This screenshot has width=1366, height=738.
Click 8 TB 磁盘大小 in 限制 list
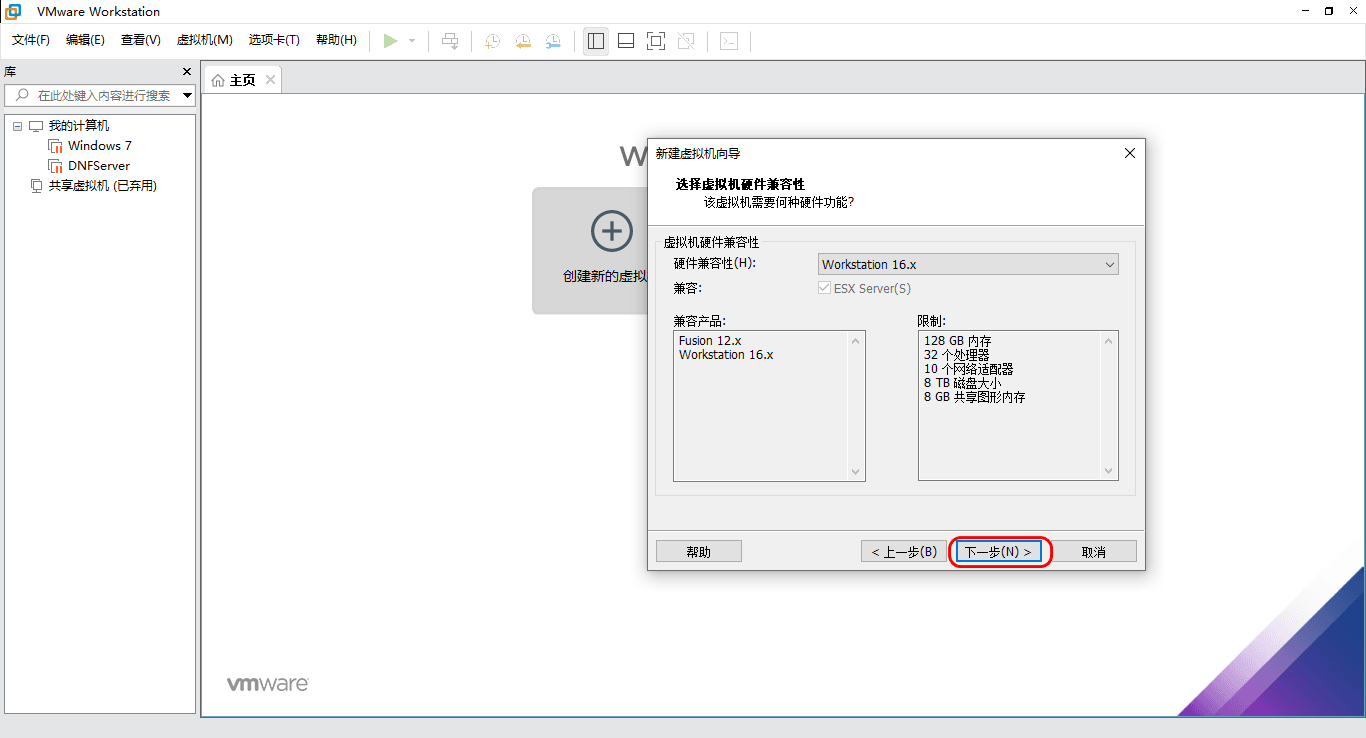point(963,383)
